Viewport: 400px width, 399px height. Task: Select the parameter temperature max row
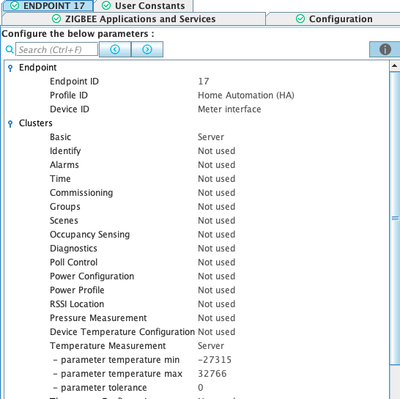click(118, 374)
